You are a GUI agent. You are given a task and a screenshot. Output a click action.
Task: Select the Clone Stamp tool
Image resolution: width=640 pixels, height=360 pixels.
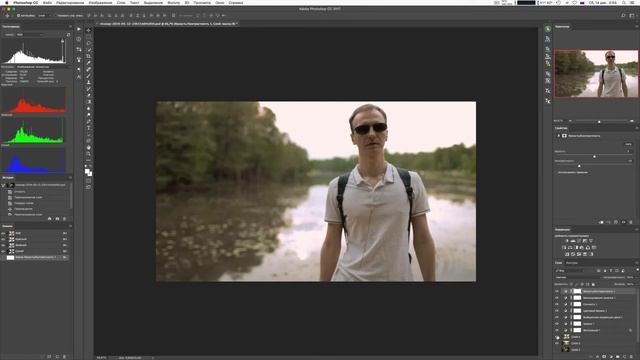(x=89, y=82)
